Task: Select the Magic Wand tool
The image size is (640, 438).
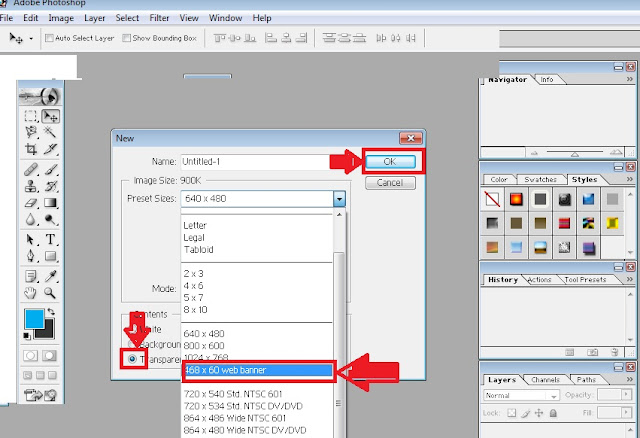Action: (50, 132)
